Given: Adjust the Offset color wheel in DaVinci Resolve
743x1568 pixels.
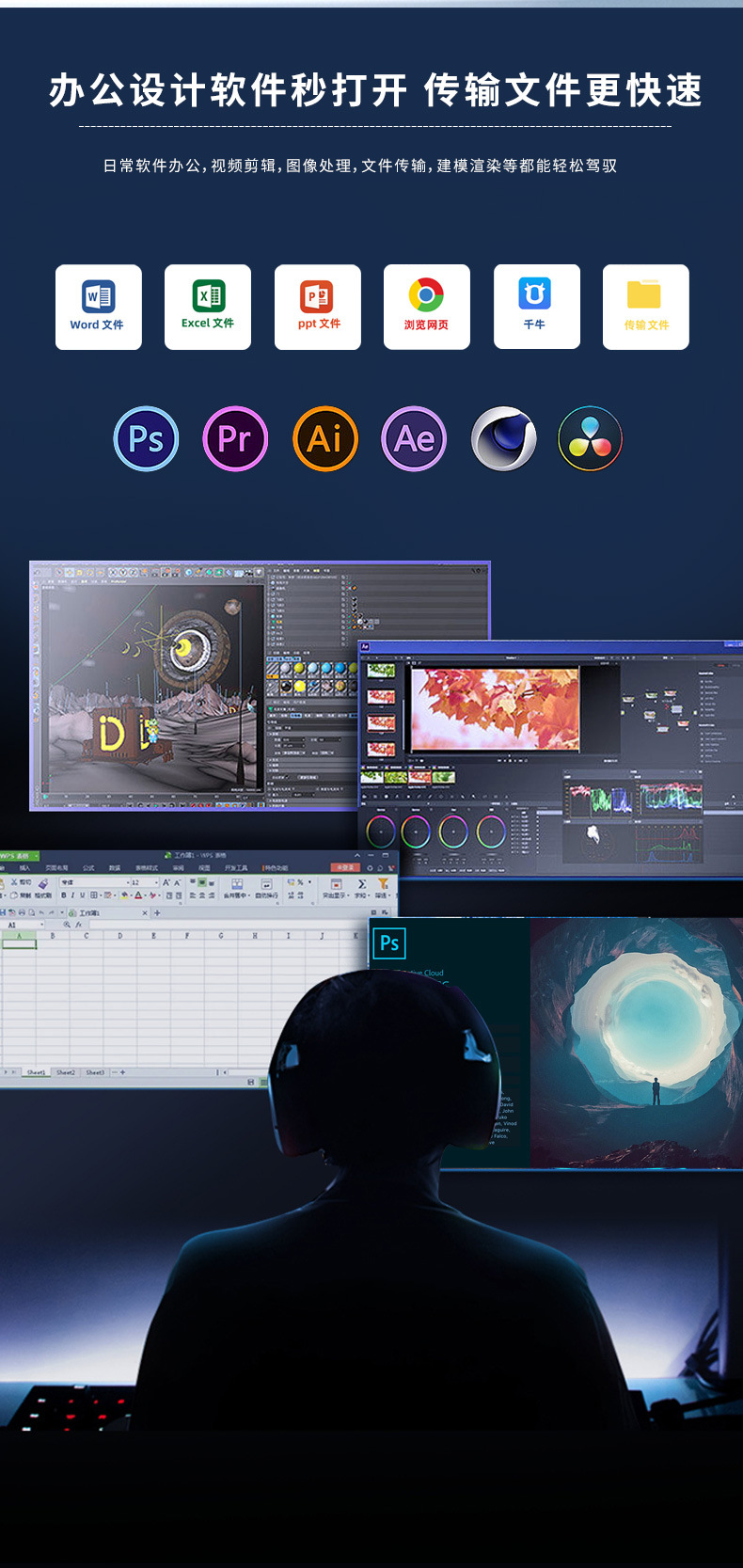Looking at the screenshot, I should (491, 832).
